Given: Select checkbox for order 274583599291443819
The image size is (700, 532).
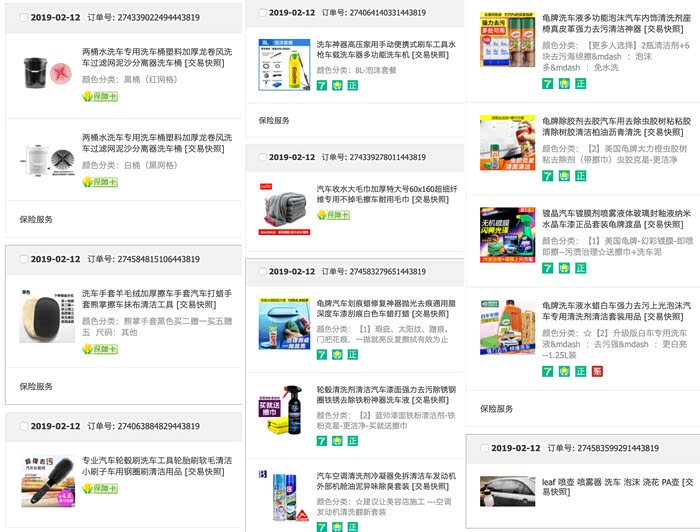Looking at the screenshot, I should point(484,448).
